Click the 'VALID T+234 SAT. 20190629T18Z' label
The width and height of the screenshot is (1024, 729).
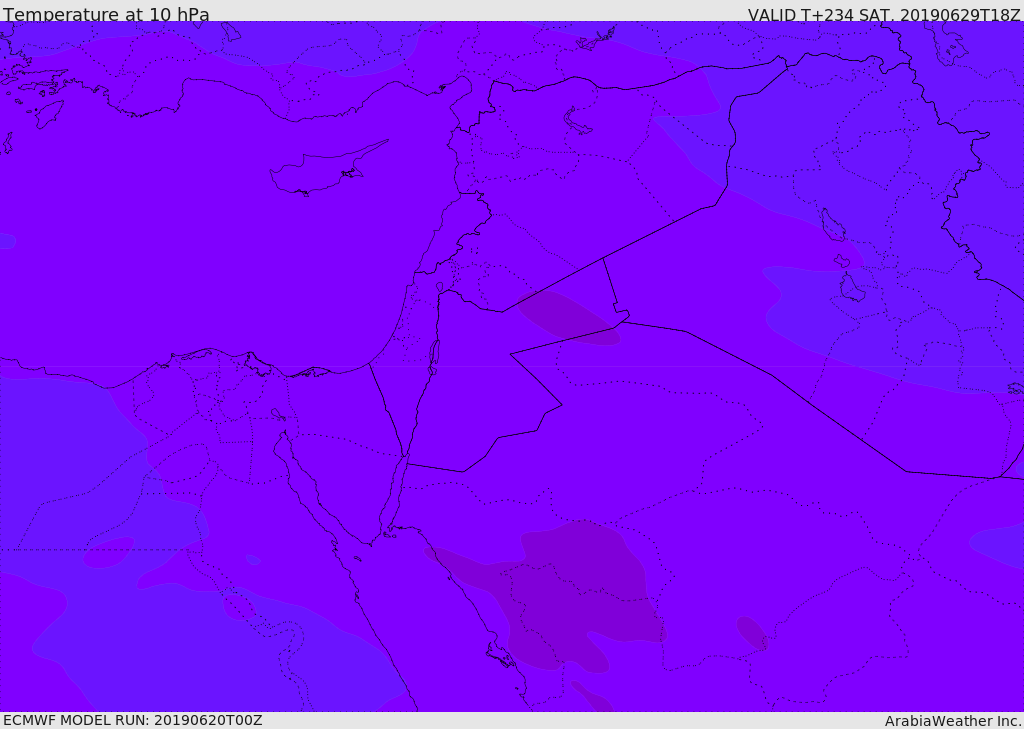coord(884,14)
